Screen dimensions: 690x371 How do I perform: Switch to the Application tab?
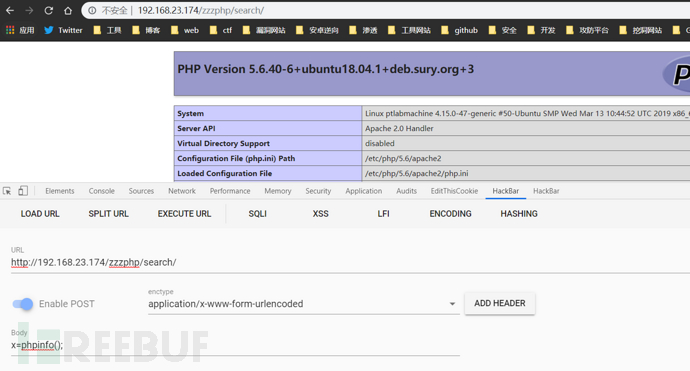pos(363,191)
